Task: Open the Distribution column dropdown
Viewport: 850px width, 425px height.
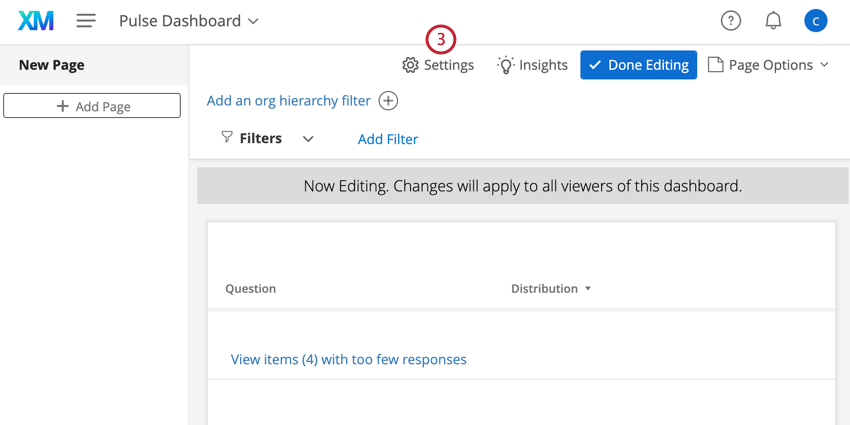Action: tap(588, 289)
